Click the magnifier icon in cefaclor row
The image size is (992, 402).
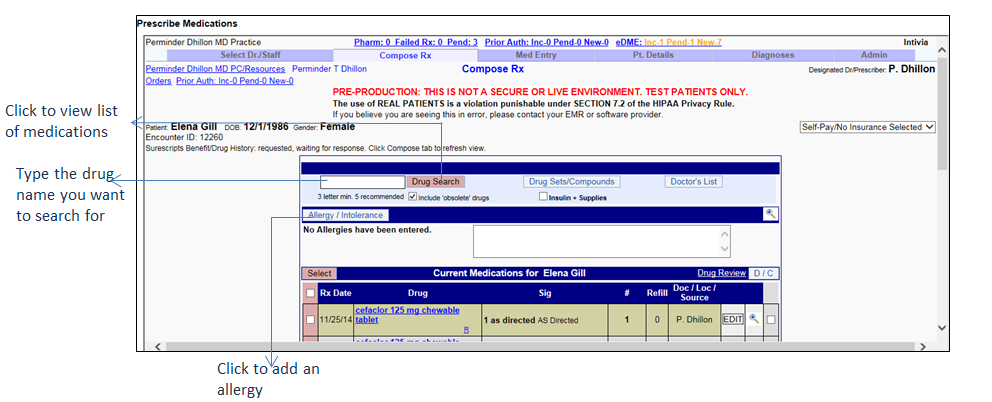pos(754,320)
